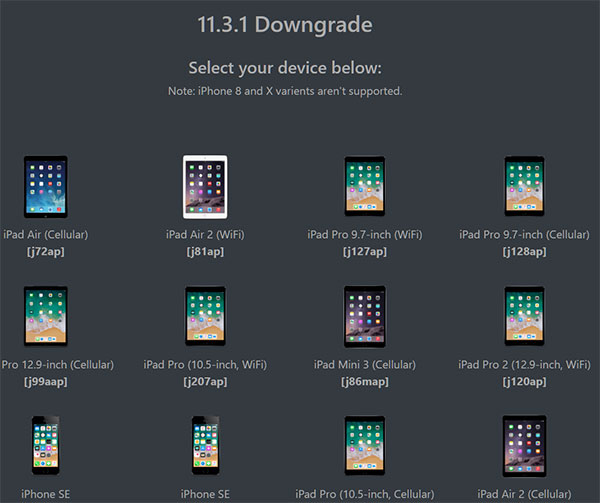The image size is (600, 503).
Task: Pick the iPad Air 2 (Cellular) device image
Action: [x=524, y=447]
